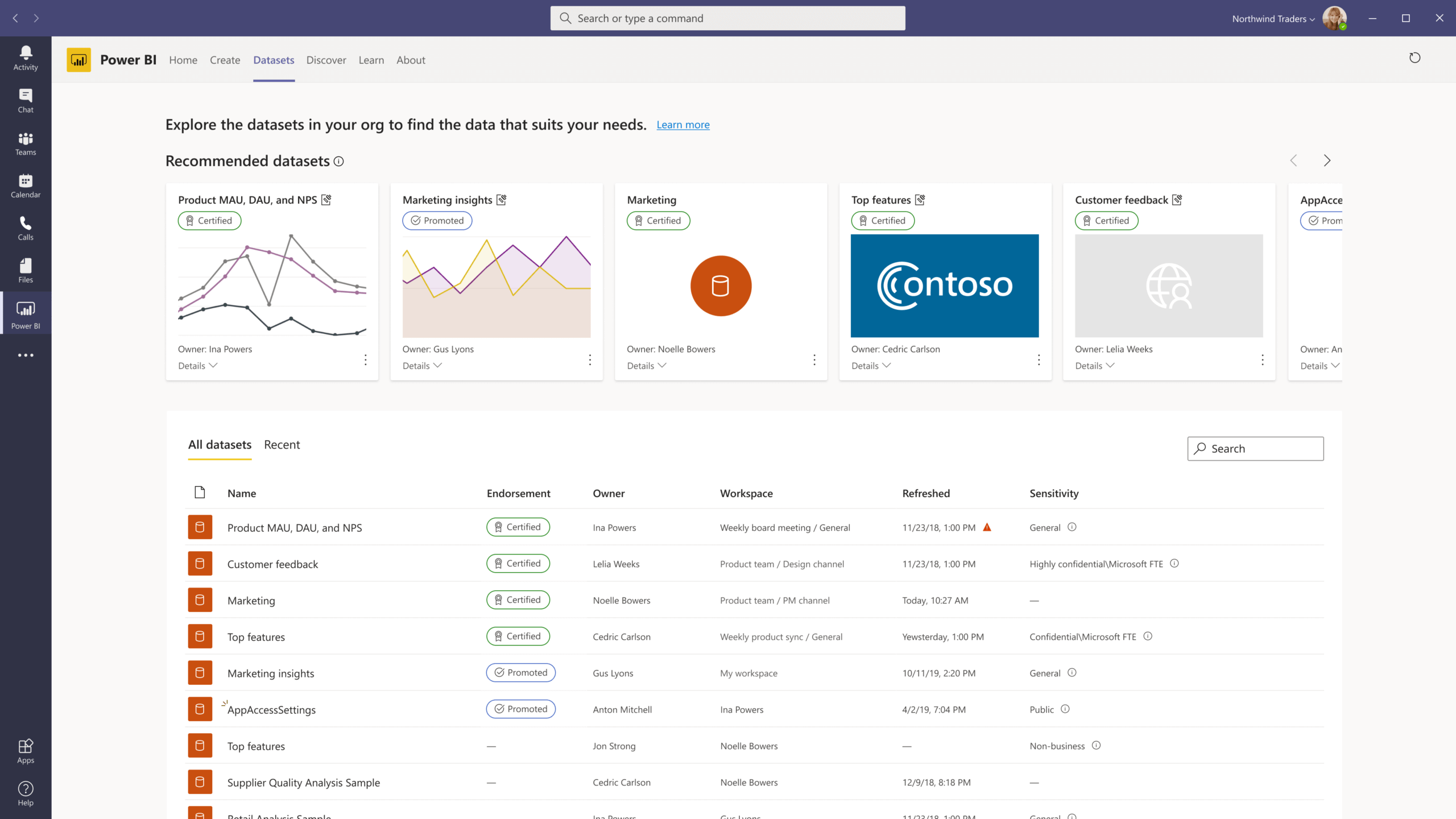
Task: Open Northwind Traders account dropdown
Action: [1273, 19]
